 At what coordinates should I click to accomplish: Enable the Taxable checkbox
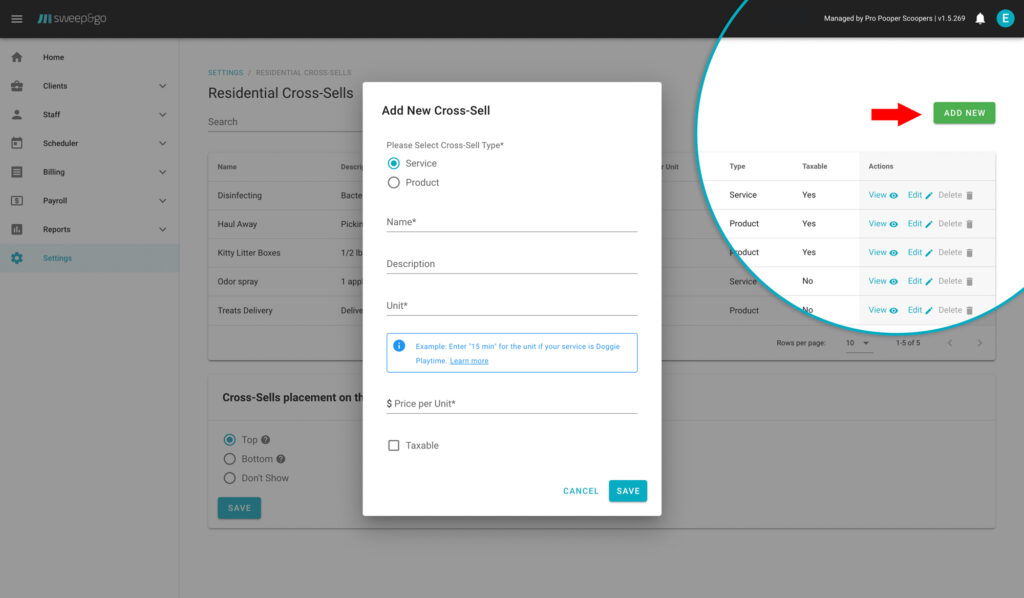point(393,446)
